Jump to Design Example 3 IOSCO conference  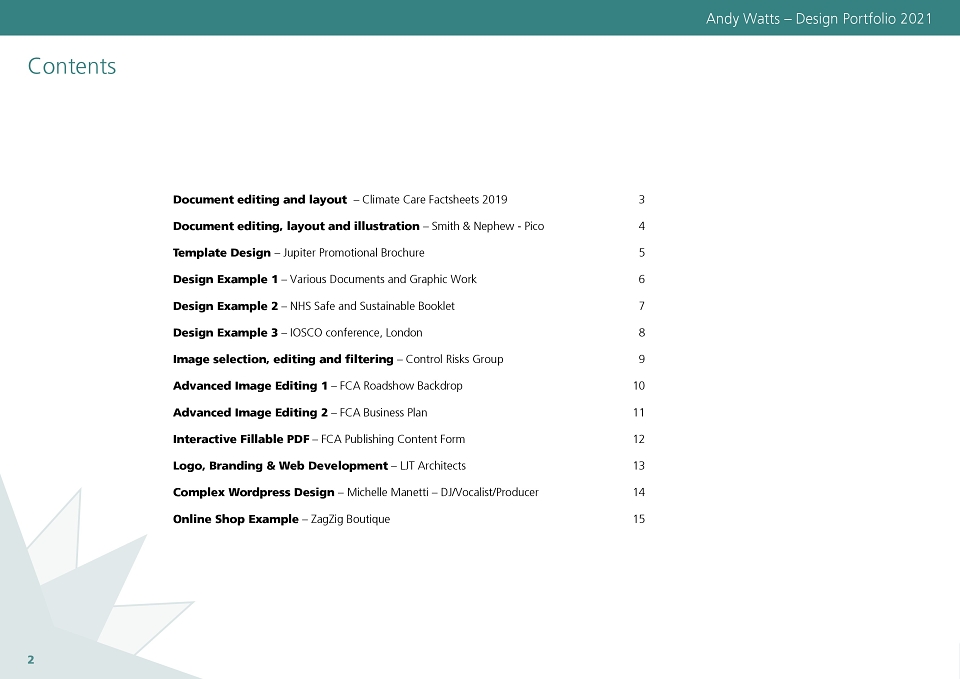pos(298,332)
